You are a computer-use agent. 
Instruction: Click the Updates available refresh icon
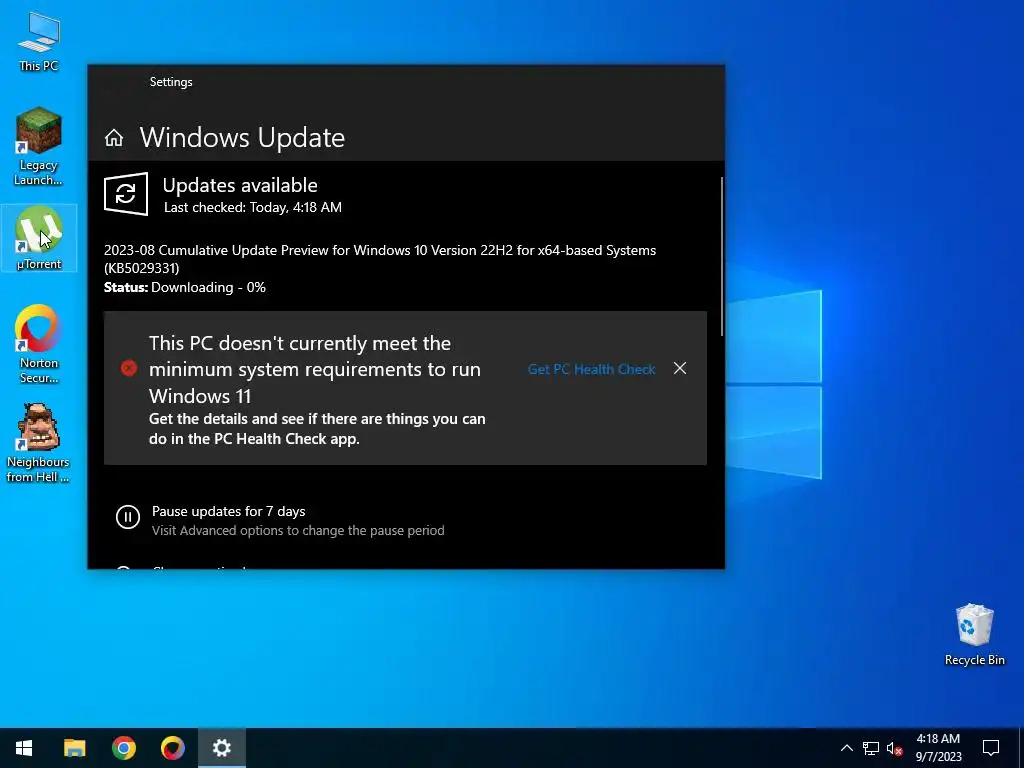coord(125,194)
